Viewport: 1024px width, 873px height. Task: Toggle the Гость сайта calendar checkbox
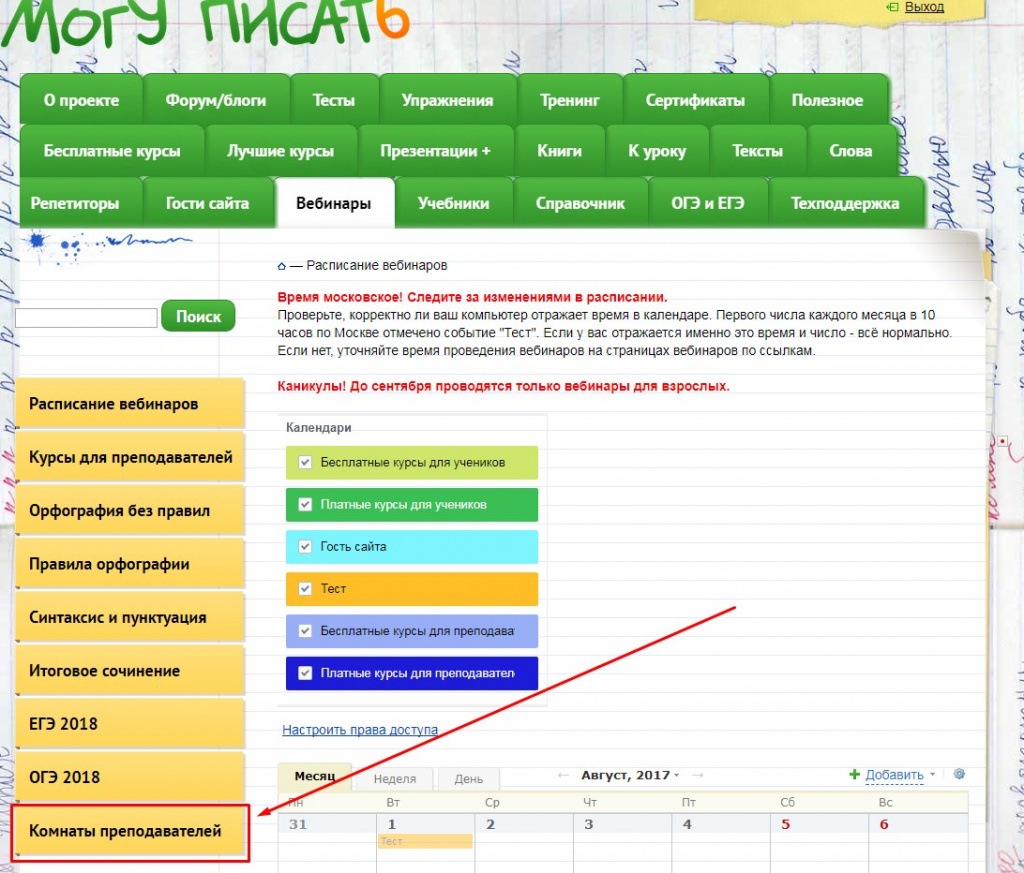[x=305, y=547]
